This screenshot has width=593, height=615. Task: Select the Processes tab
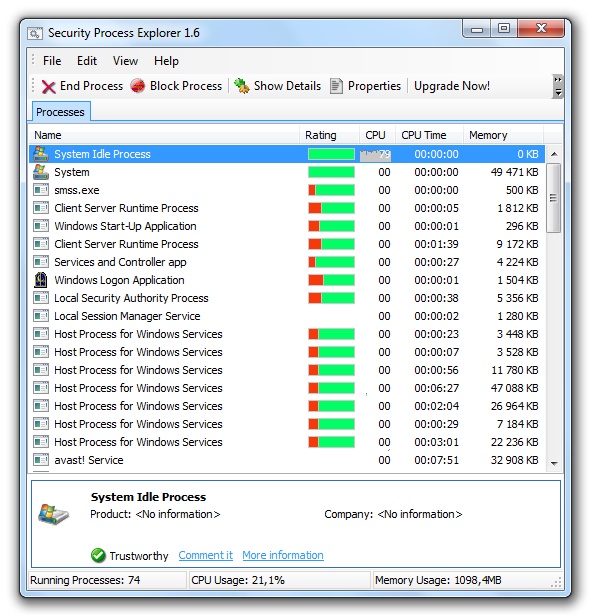tap(60, 112)
